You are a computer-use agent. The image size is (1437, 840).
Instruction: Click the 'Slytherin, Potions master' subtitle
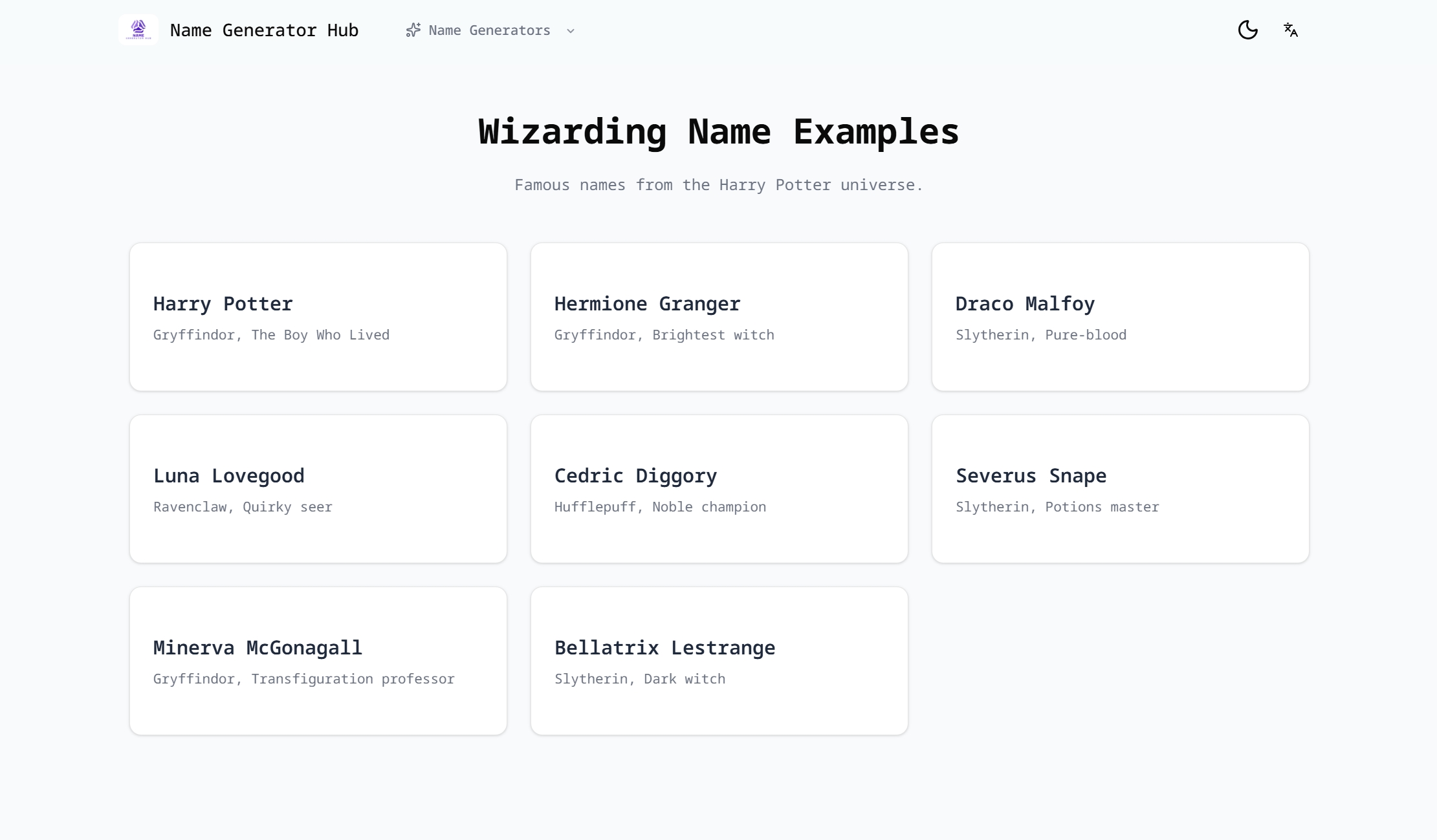[1057, 507]
